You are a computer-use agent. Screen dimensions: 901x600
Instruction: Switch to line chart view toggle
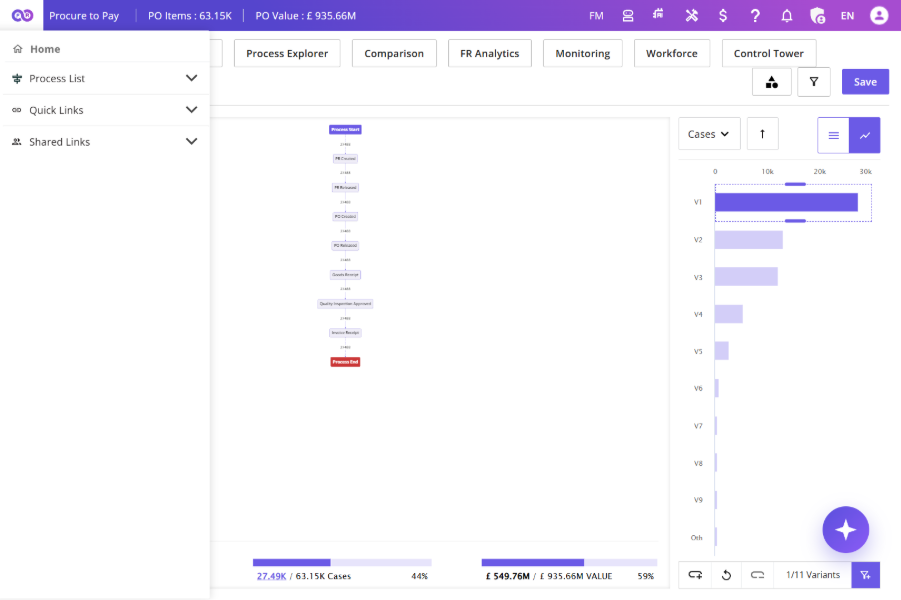[x=864, y=135]
